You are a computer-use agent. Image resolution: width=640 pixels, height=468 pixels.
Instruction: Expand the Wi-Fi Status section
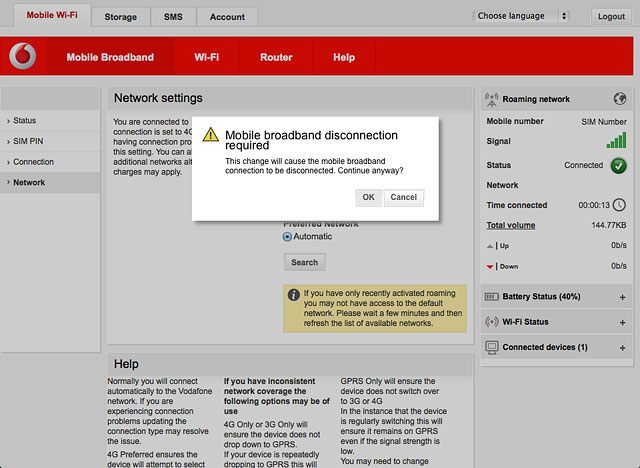(622, 322)
